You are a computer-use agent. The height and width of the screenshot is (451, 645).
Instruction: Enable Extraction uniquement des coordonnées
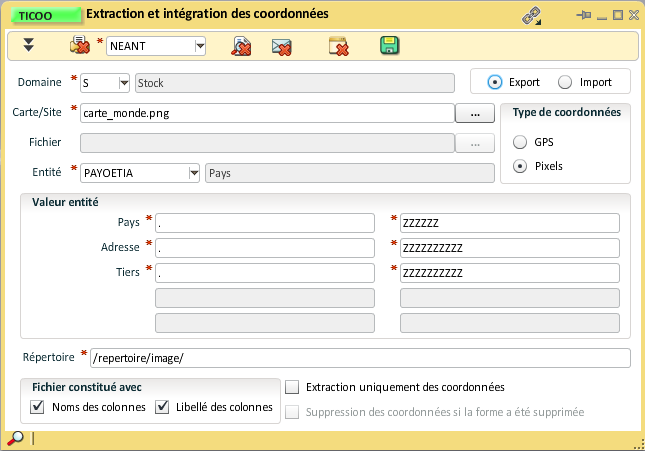(292, 386)
